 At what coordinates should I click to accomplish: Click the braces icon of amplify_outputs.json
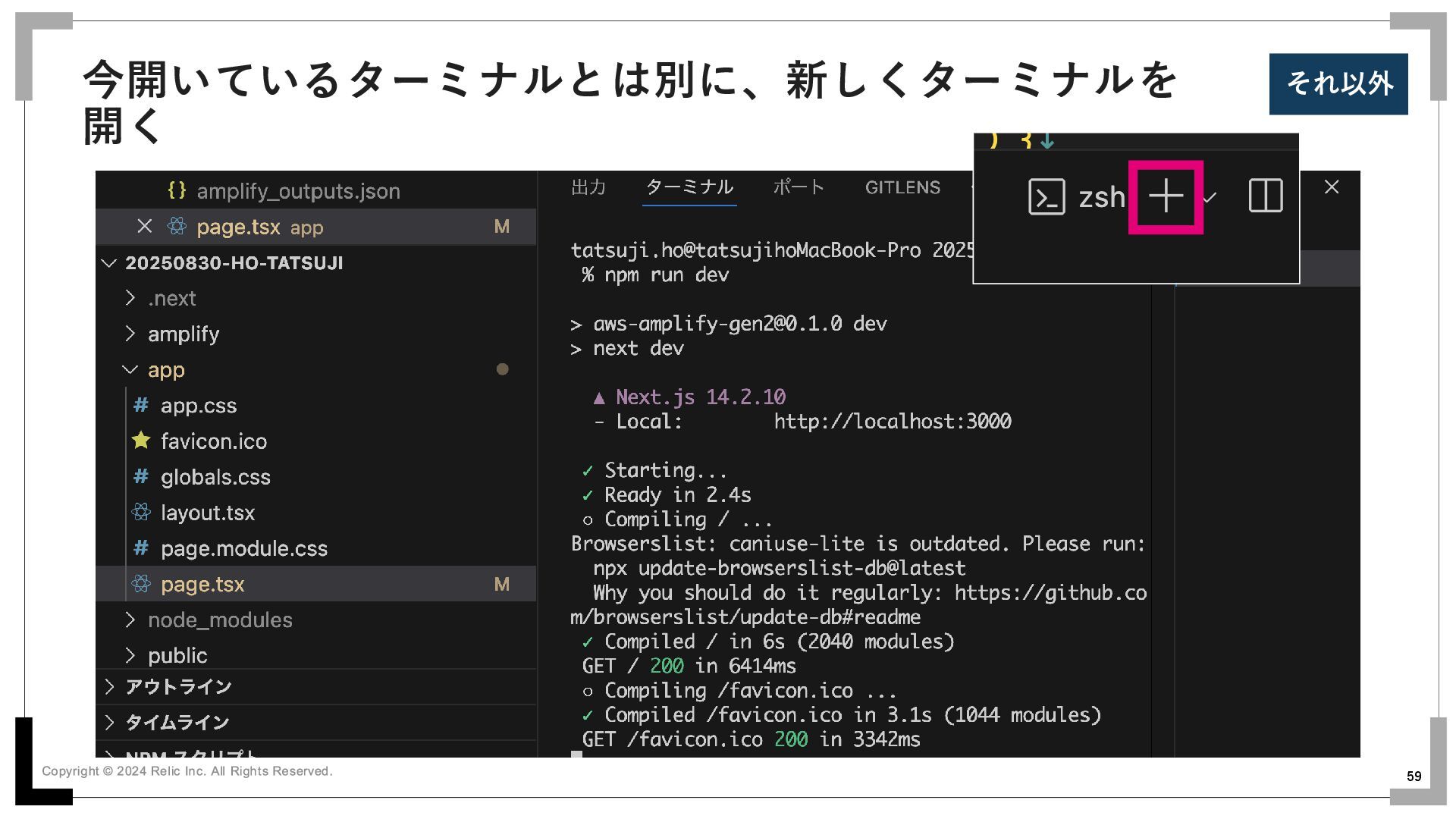177,190
